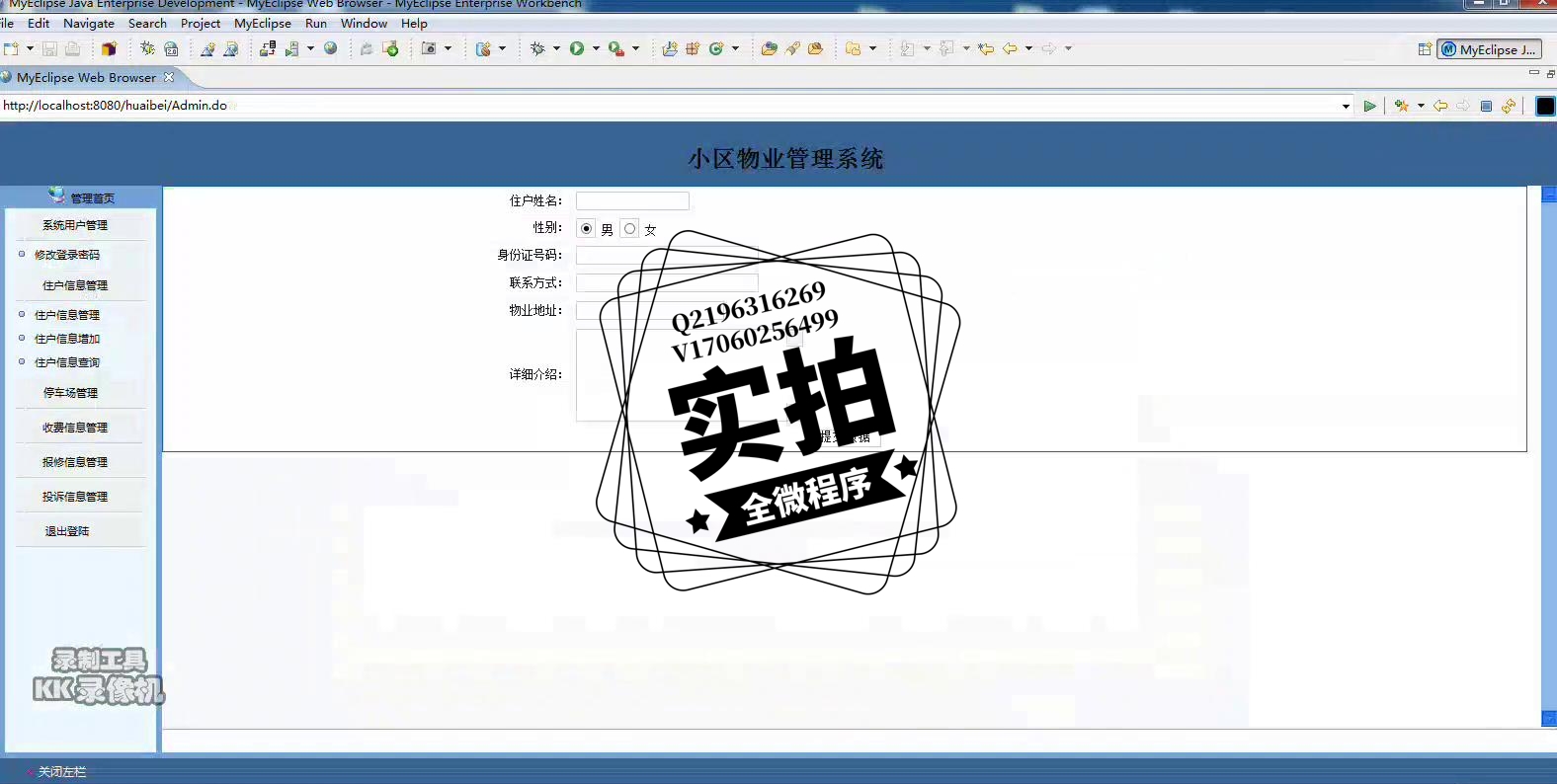The image size is (1557, 784).
Task: Expand the 停车场管理 section
Action: pos(70,393)
